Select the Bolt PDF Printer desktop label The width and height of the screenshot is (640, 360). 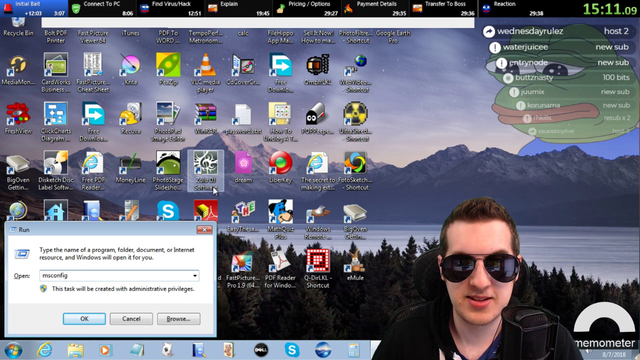(56, 37)
